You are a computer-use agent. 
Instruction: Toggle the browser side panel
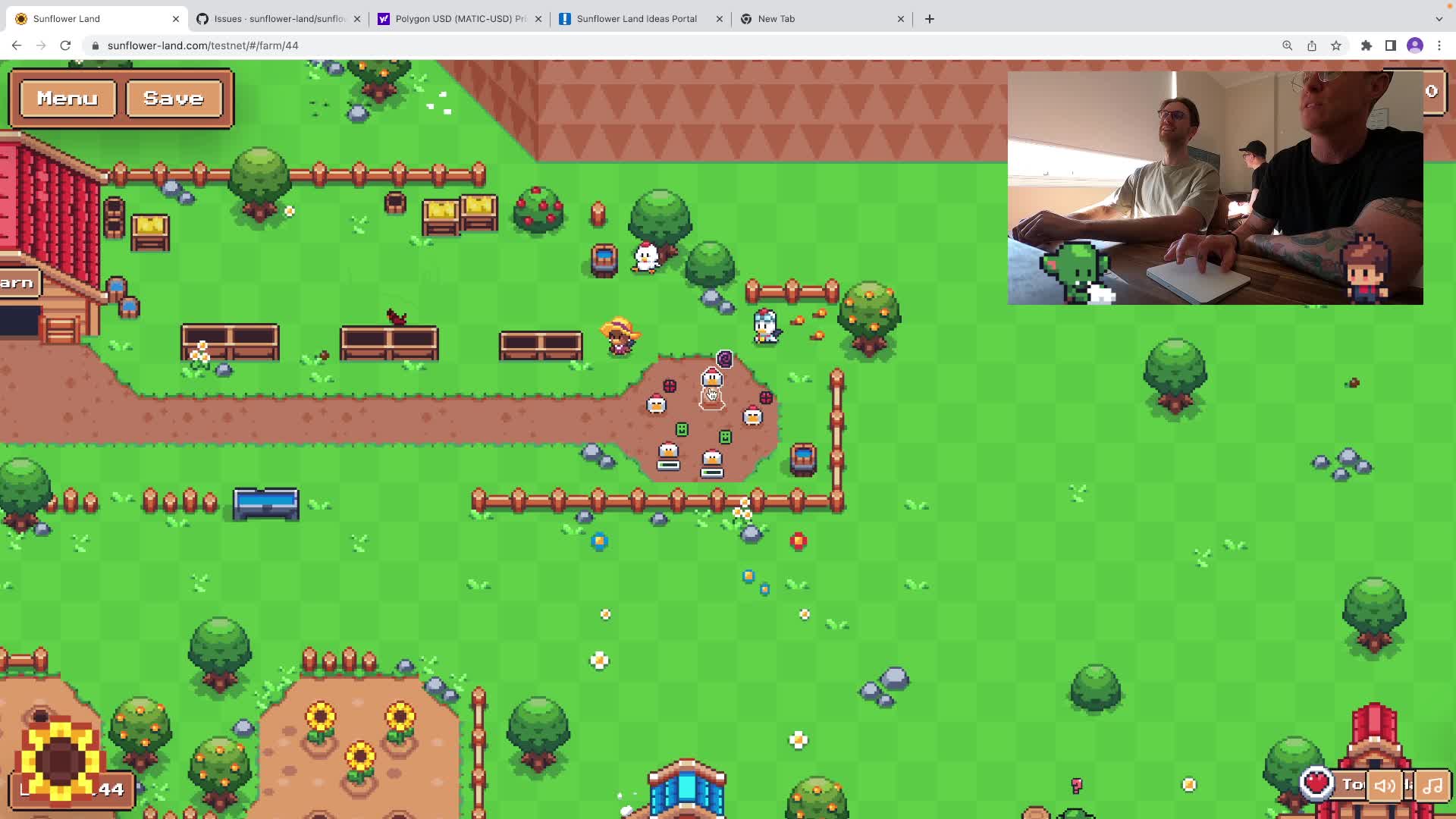coord(1391,45)
